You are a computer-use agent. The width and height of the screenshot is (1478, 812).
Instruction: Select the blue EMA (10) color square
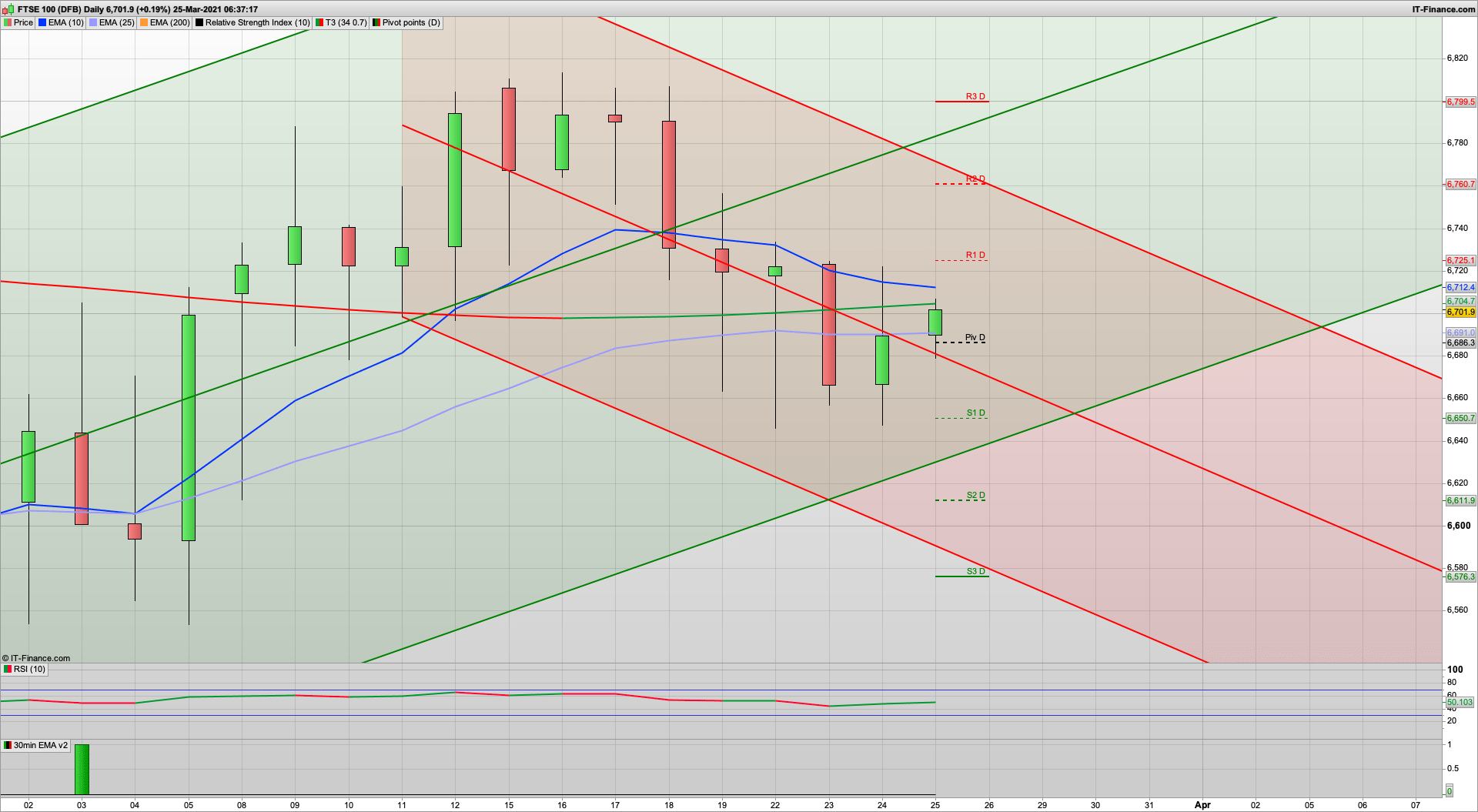click(x=42, y=22)
